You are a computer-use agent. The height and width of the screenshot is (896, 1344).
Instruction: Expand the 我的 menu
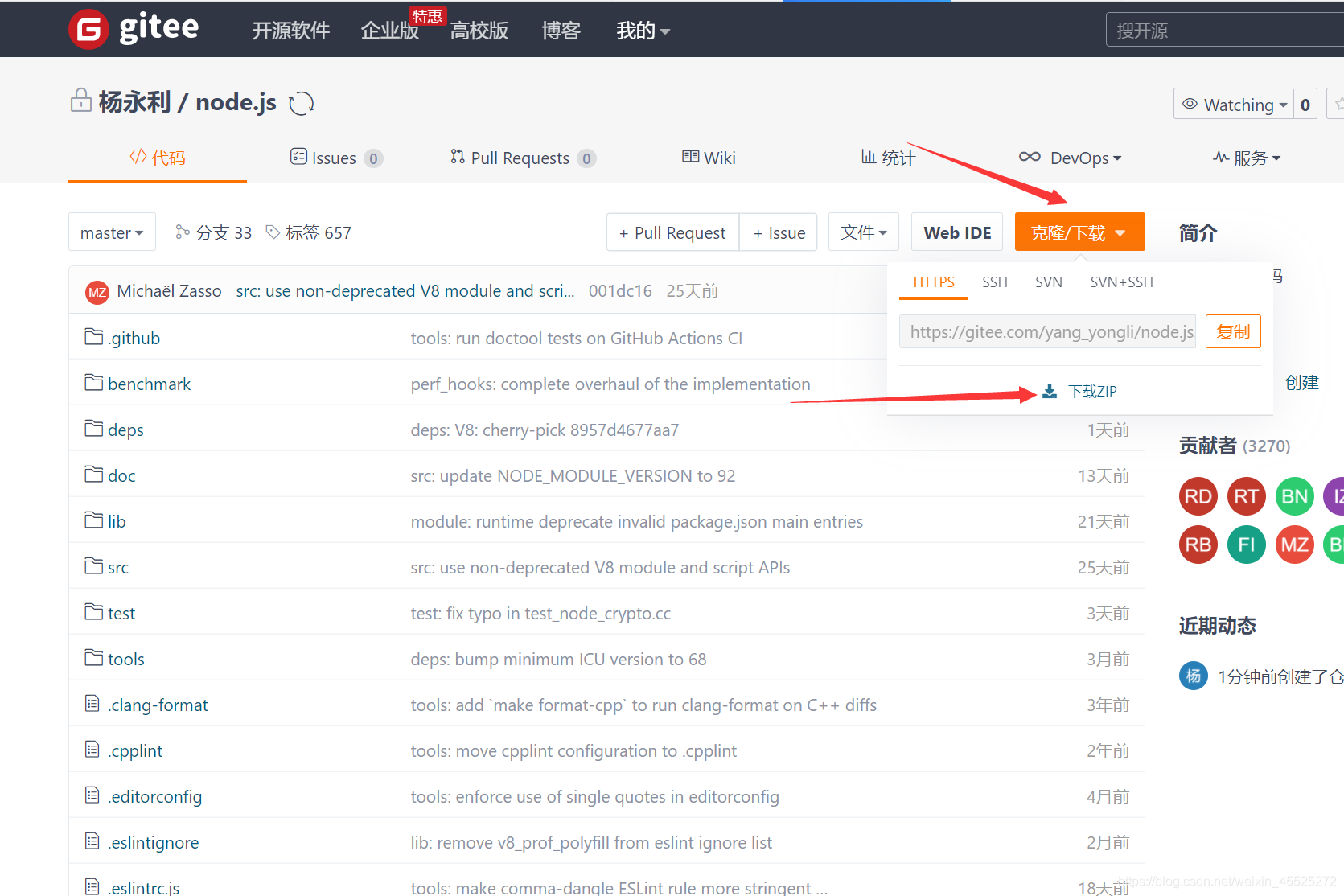point(643,31)
